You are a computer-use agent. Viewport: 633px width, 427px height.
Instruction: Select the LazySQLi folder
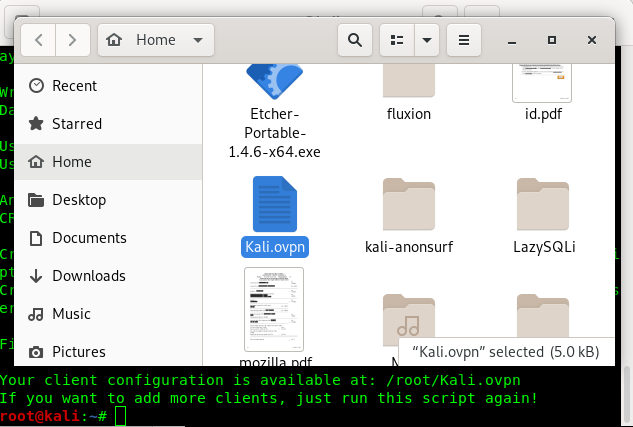click(x=543, y=204)
